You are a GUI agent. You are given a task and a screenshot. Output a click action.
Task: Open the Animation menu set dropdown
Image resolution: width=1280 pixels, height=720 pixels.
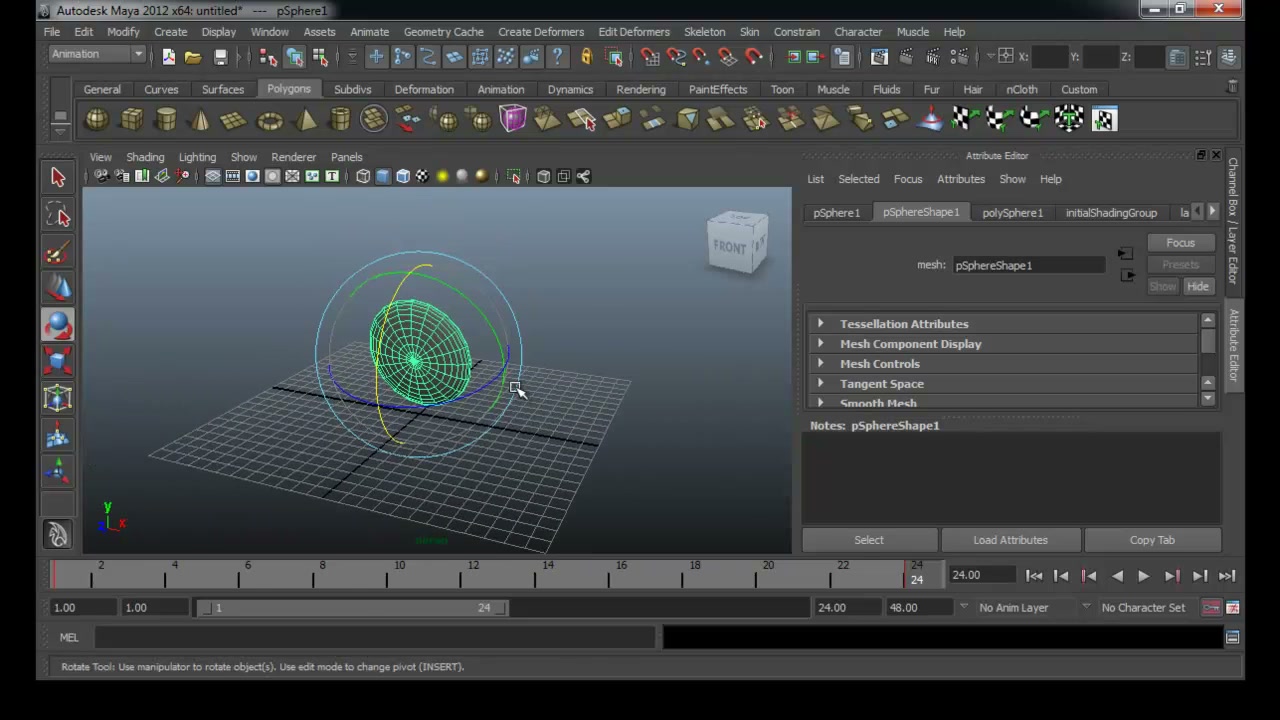pos(97,54)
